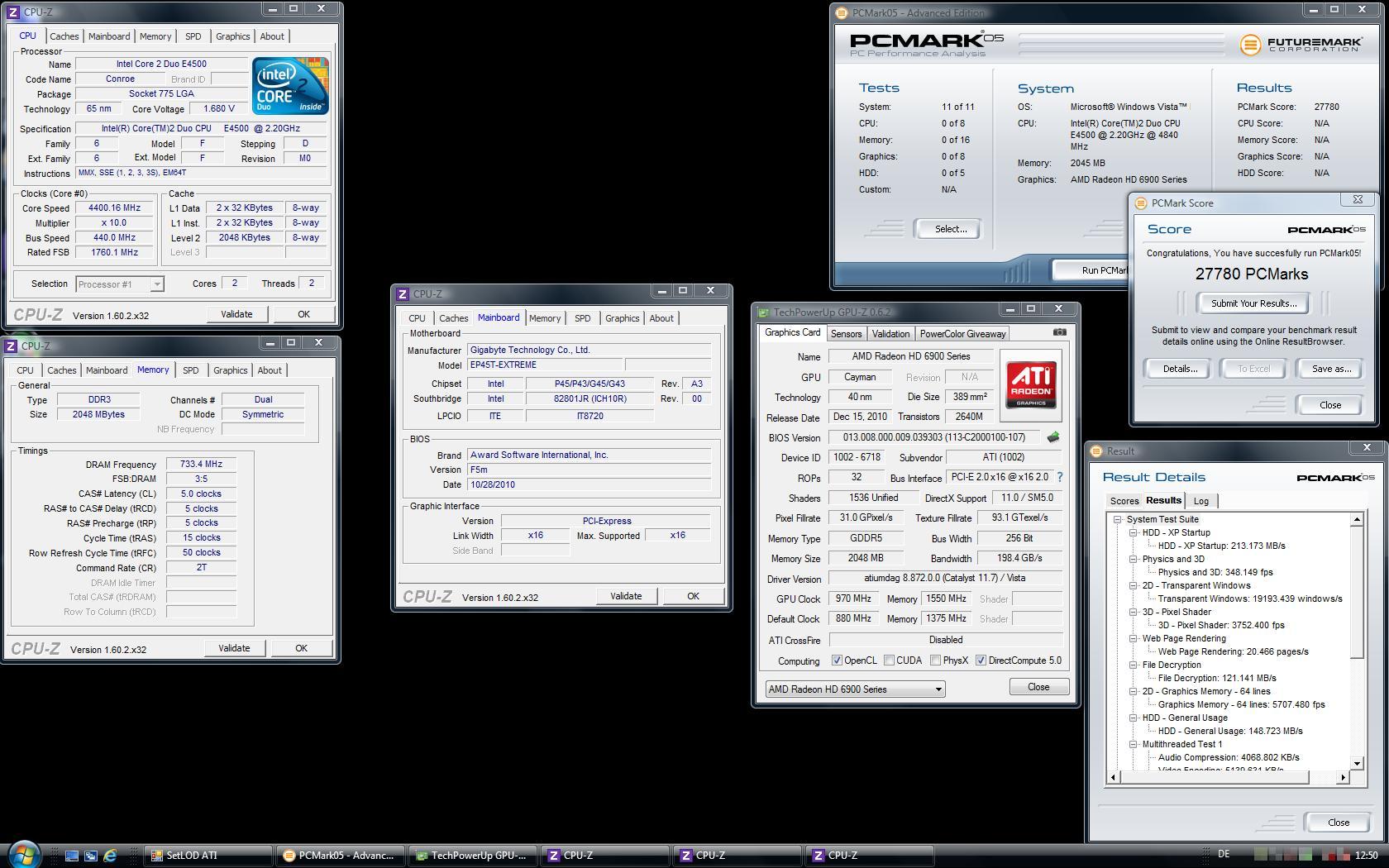The width and height of the screenshot is (1389, 868).
Task: Click the BIOS save chip icon in GPU-Z
Action: tap(1053, 437)
